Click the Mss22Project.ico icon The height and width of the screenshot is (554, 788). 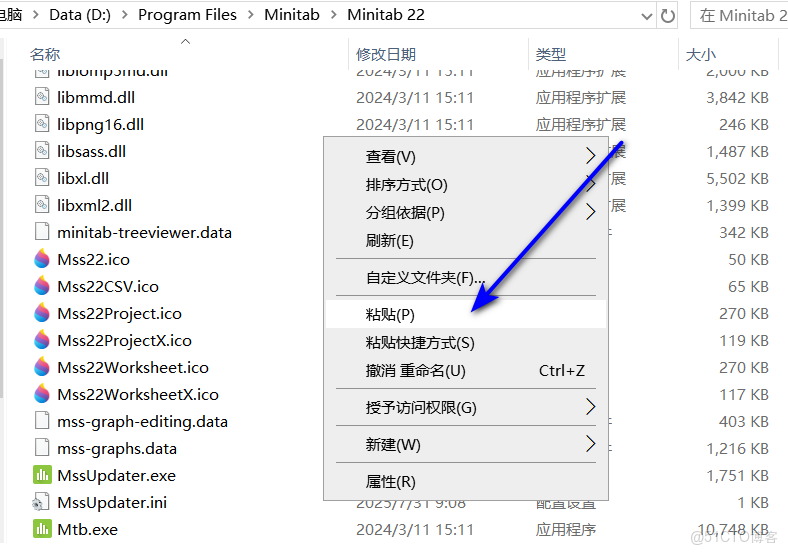[42, 313]
